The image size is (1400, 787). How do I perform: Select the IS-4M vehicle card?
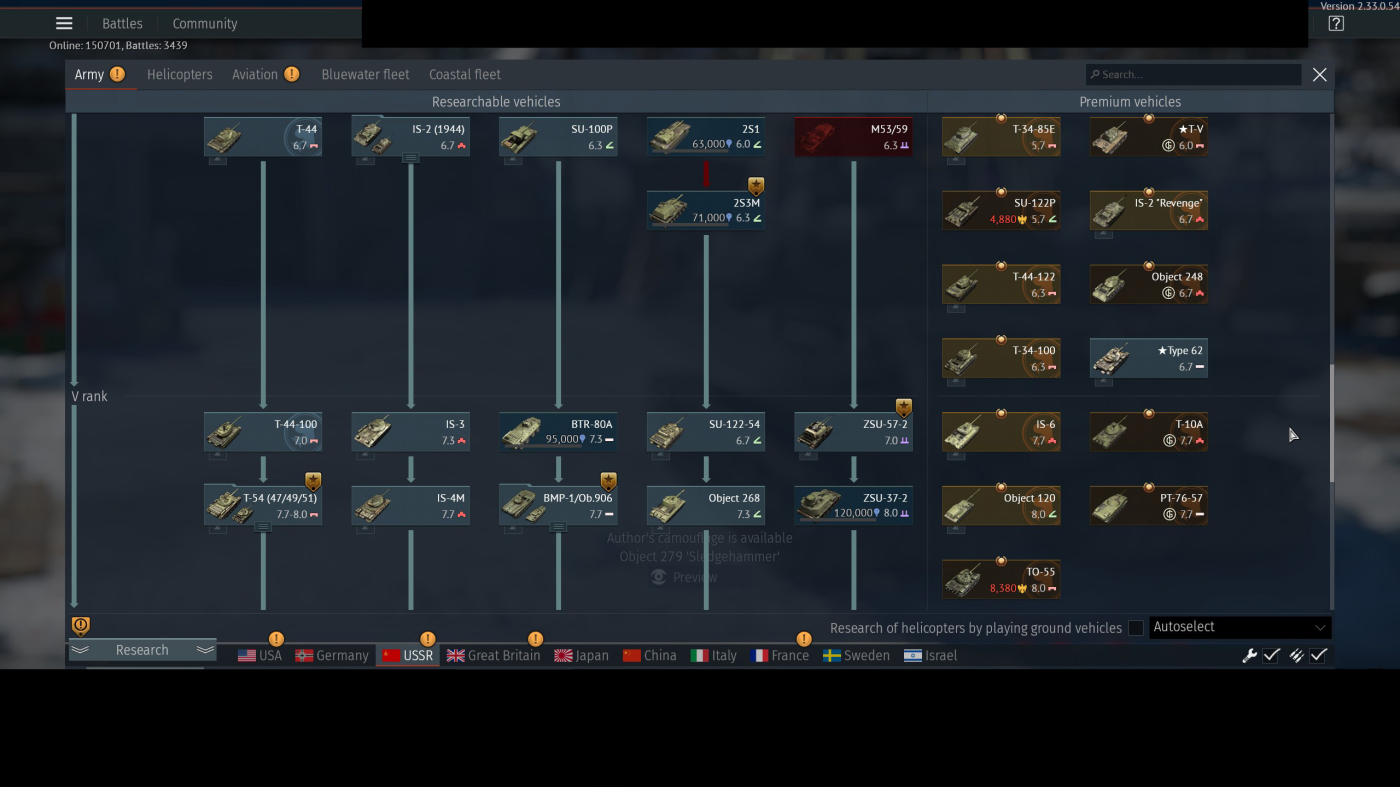point(410,506)
